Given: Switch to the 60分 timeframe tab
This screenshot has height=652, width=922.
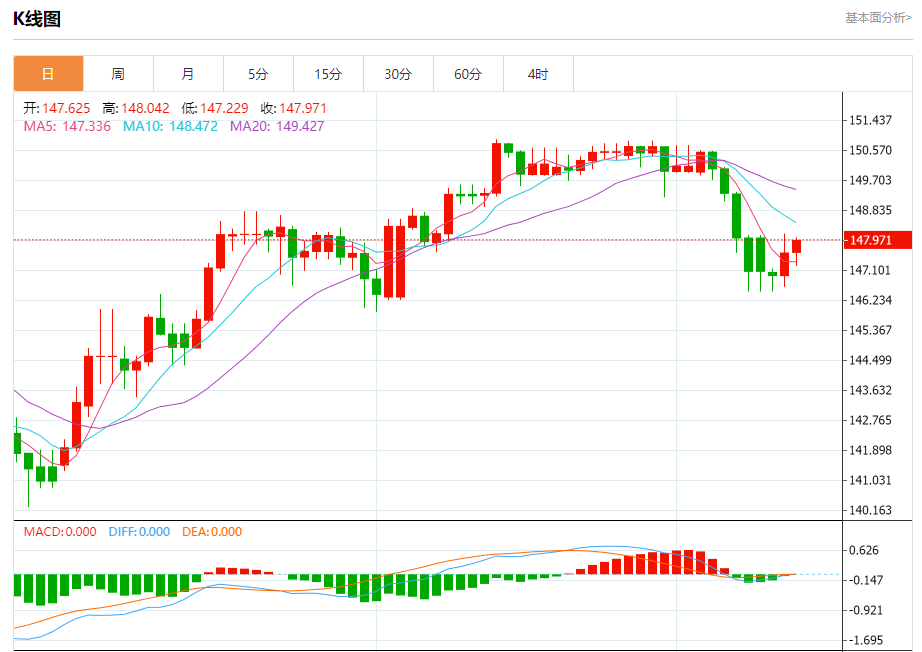Looking at the screenshot, I should tap(468, 74).
